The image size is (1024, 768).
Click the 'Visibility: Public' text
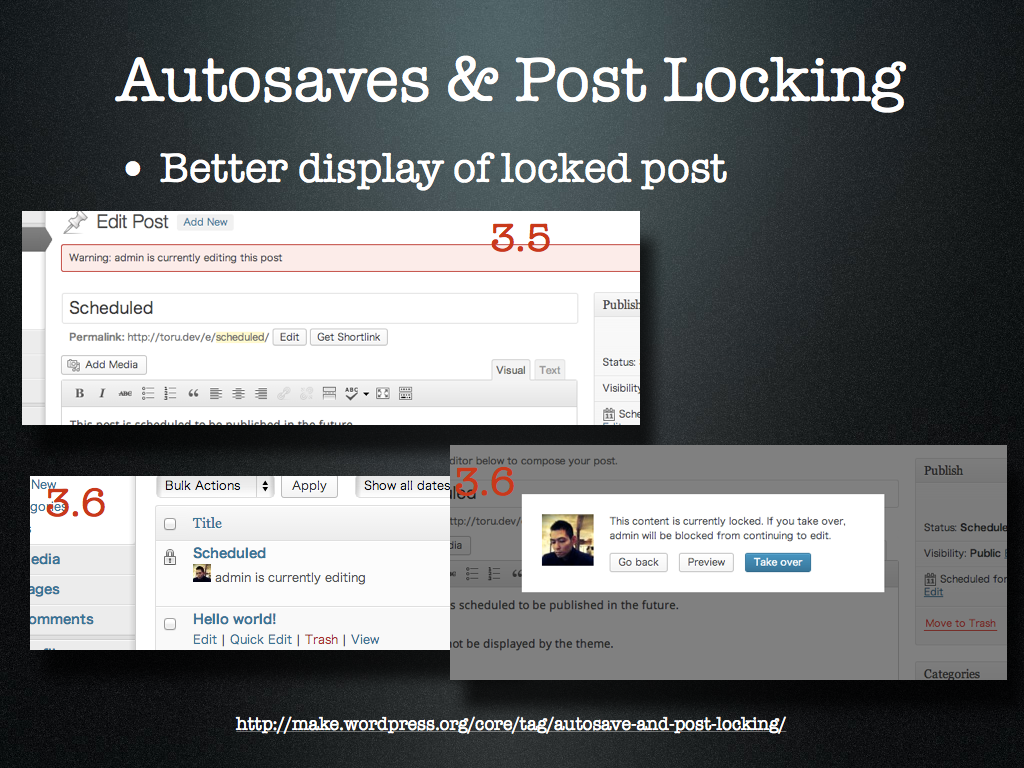[962, 553]
